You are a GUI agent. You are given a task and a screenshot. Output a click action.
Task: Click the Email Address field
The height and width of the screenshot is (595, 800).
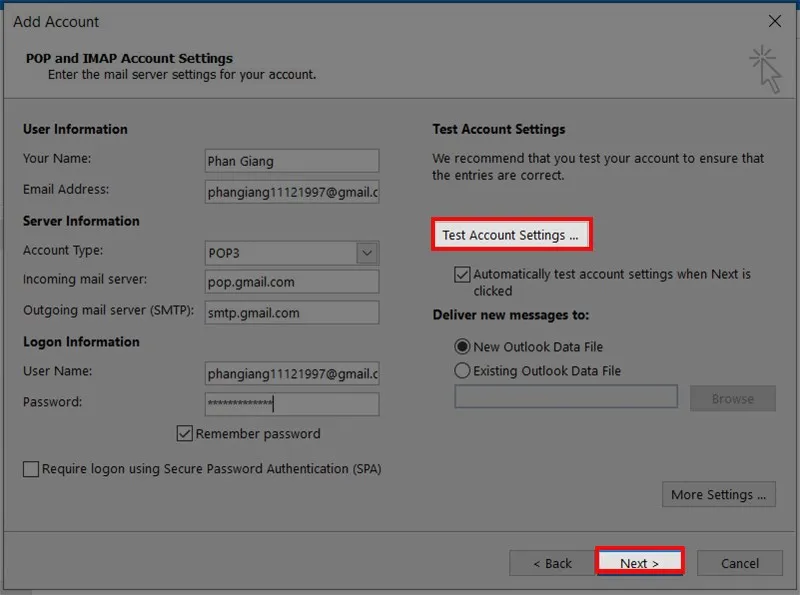tap(291, 190)
